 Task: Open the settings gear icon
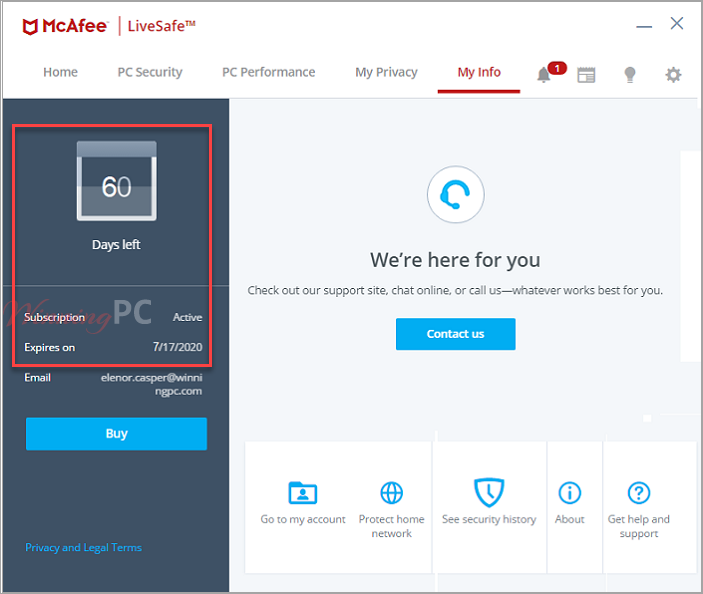673,75
